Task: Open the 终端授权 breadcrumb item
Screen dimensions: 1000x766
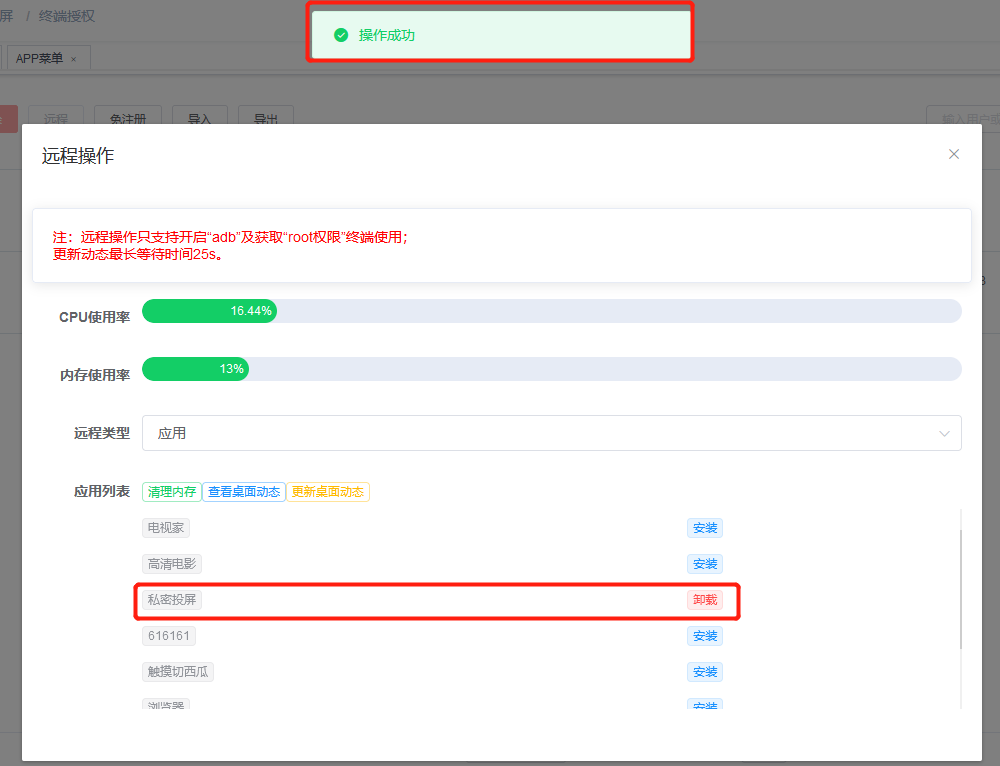Action: (67, 16)
